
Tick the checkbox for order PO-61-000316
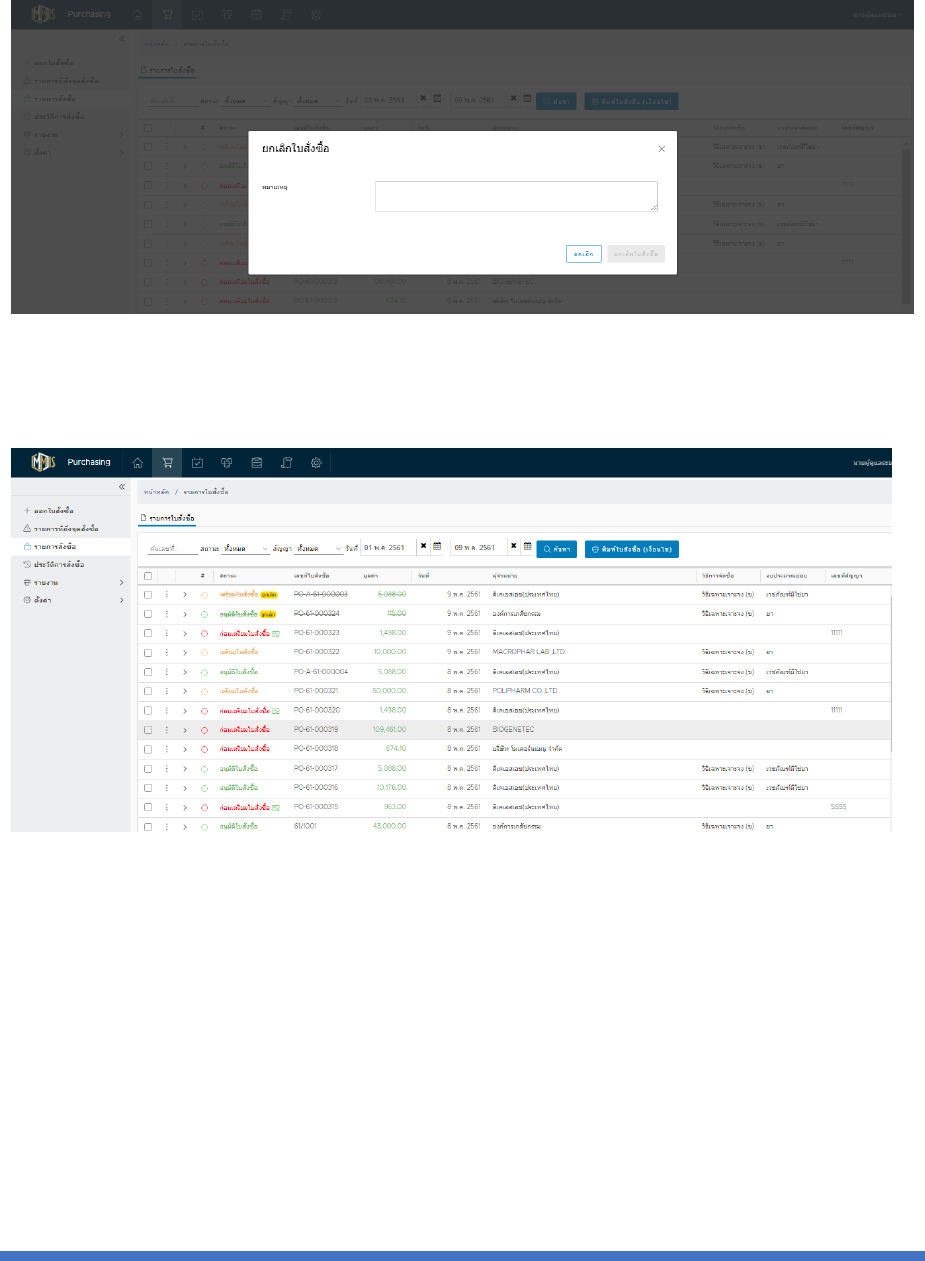click(x=148, y=787)
